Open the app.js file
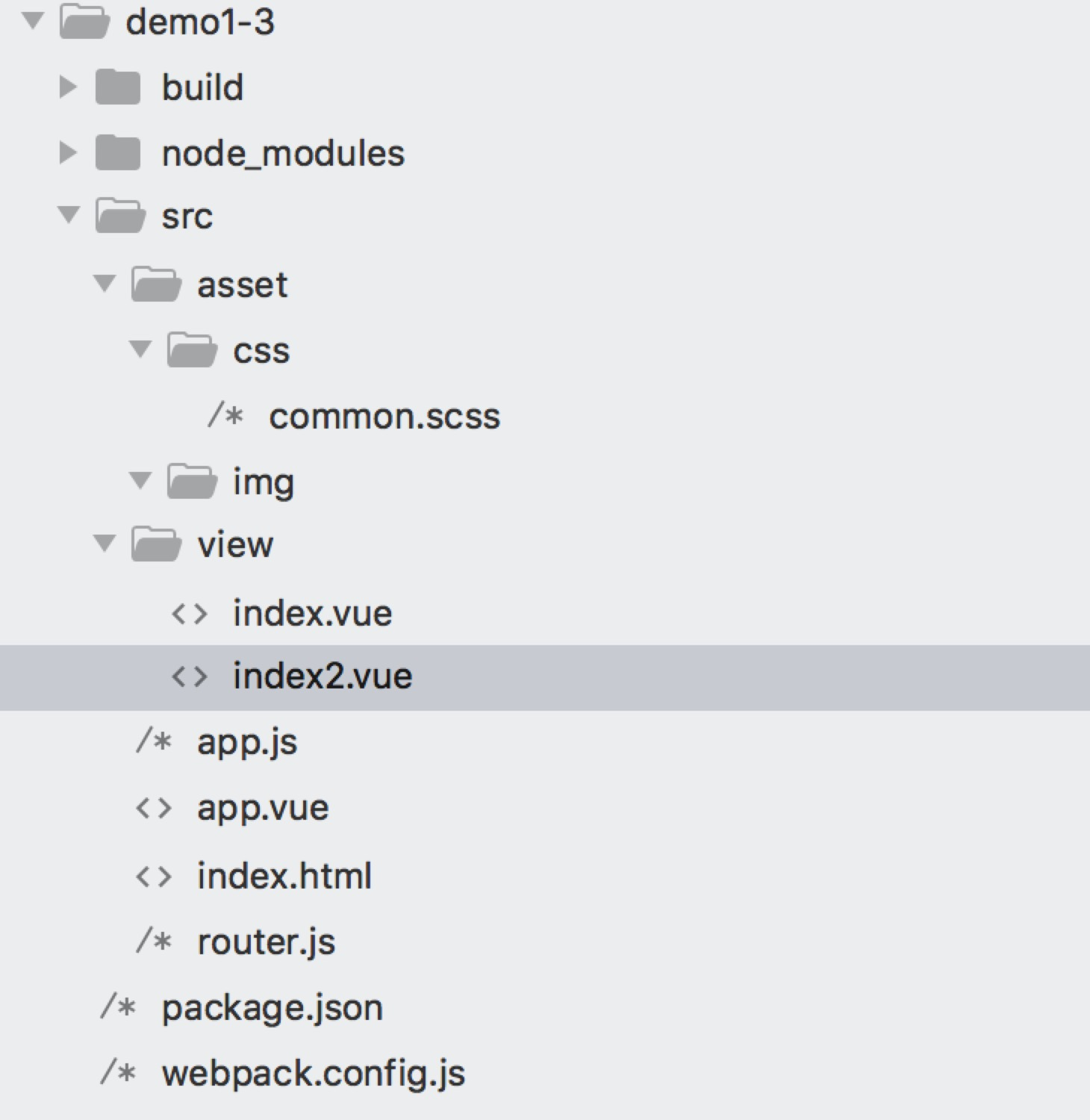Viewport: 1090px width, 1120px height. point(246,742)
